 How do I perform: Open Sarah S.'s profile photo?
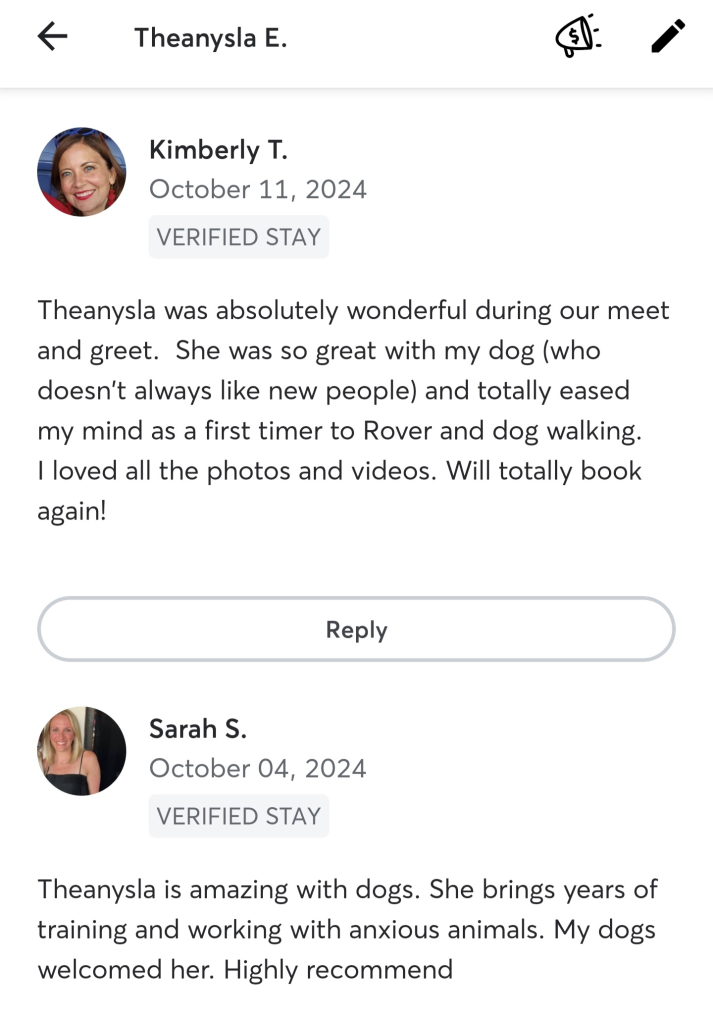[82, 751]
